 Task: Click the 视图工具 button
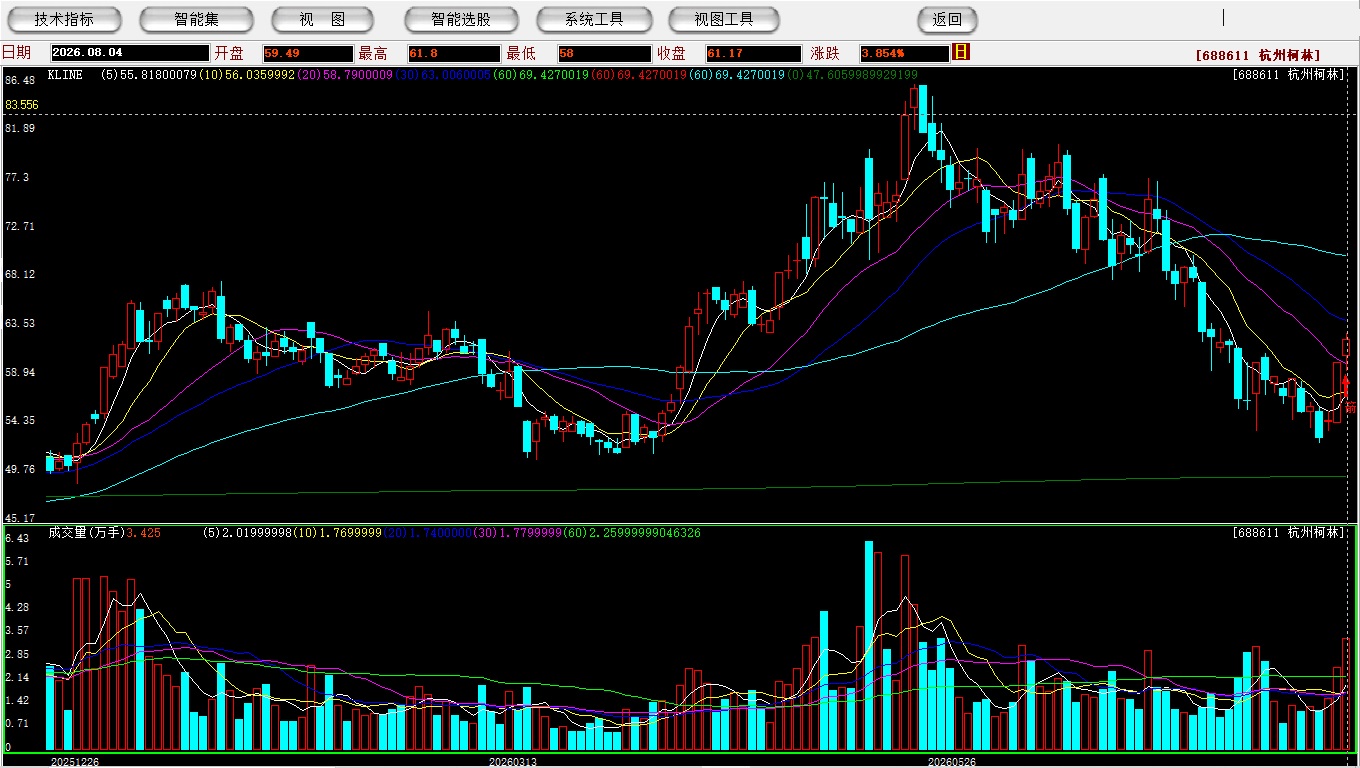point(725,19)
